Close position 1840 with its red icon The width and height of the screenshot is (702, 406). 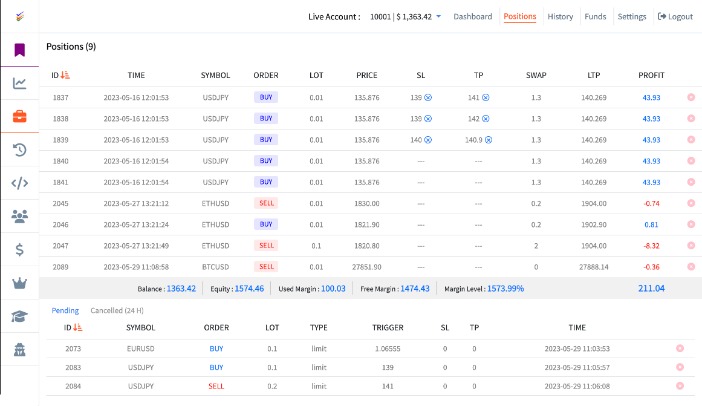tap(691, 161)
